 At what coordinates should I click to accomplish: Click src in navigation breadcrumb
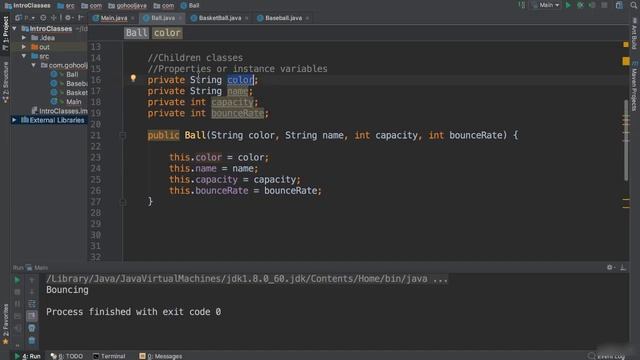click(x=66, y=5)
